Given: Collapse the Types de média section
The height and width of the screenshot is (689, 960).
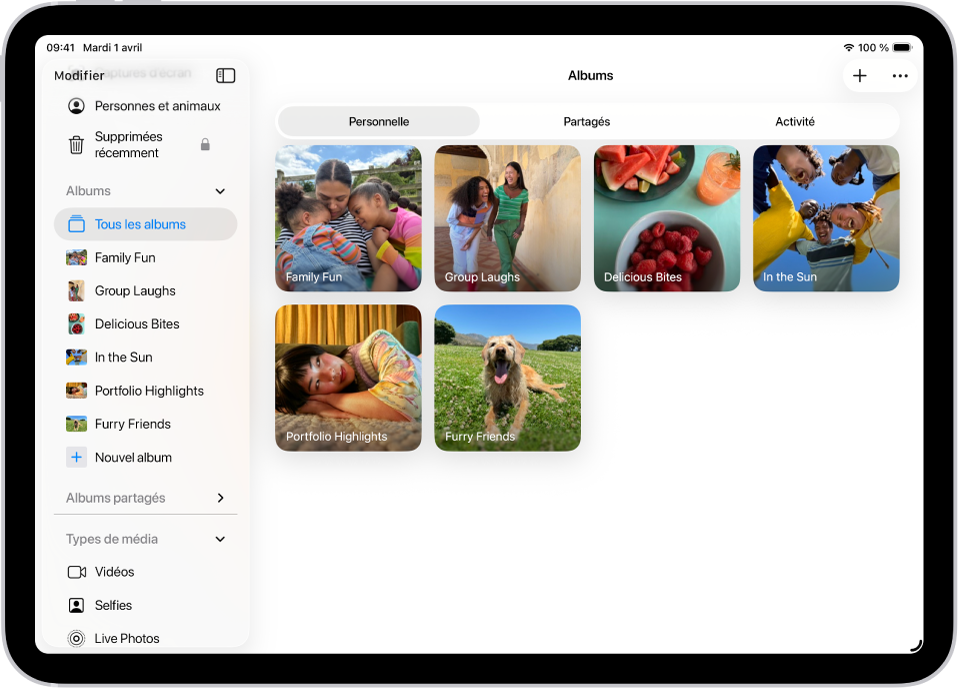Looking at the screenshot, I should click(220, 539).
